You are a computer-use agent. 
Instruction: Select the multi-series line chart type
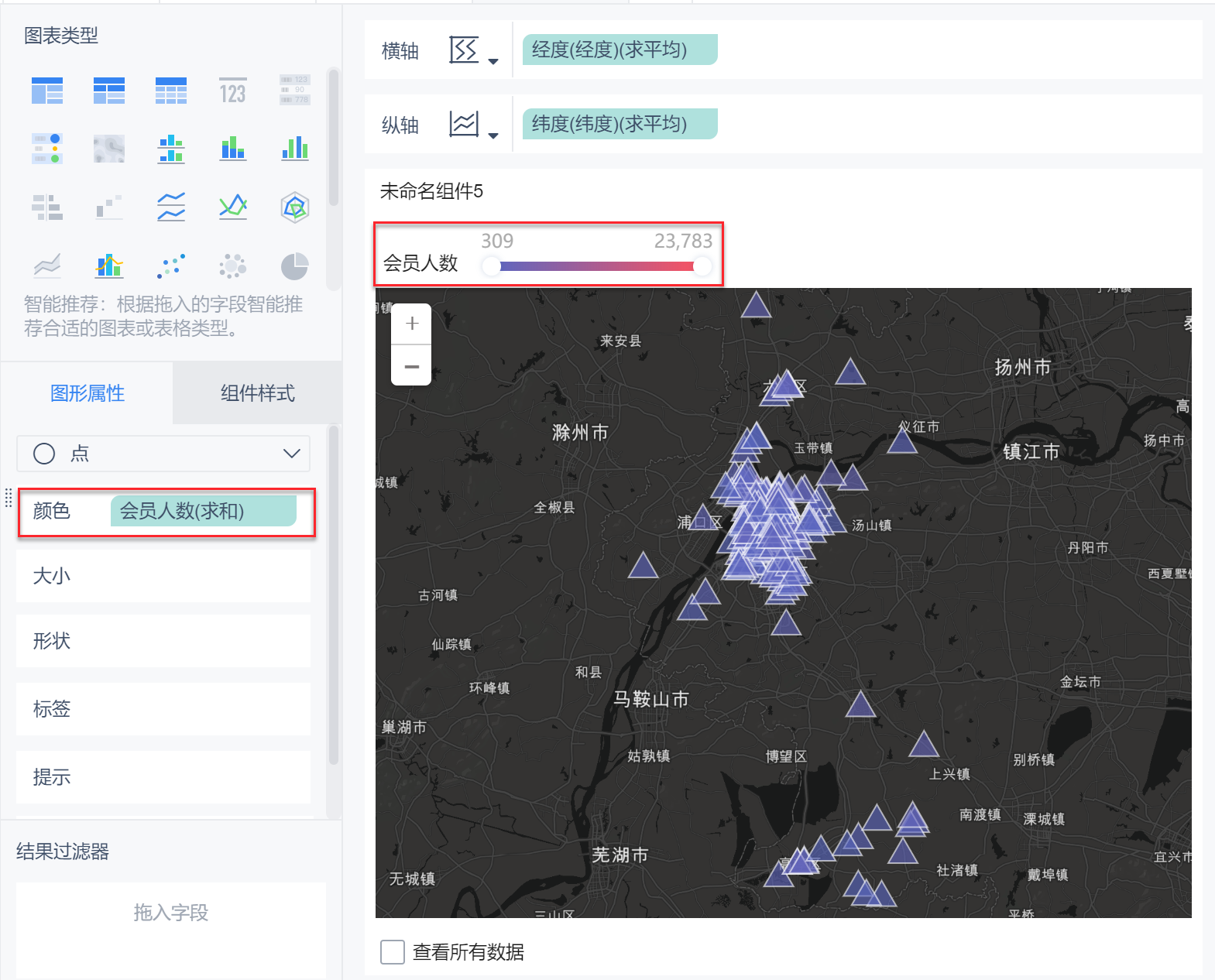click(233, 207)
